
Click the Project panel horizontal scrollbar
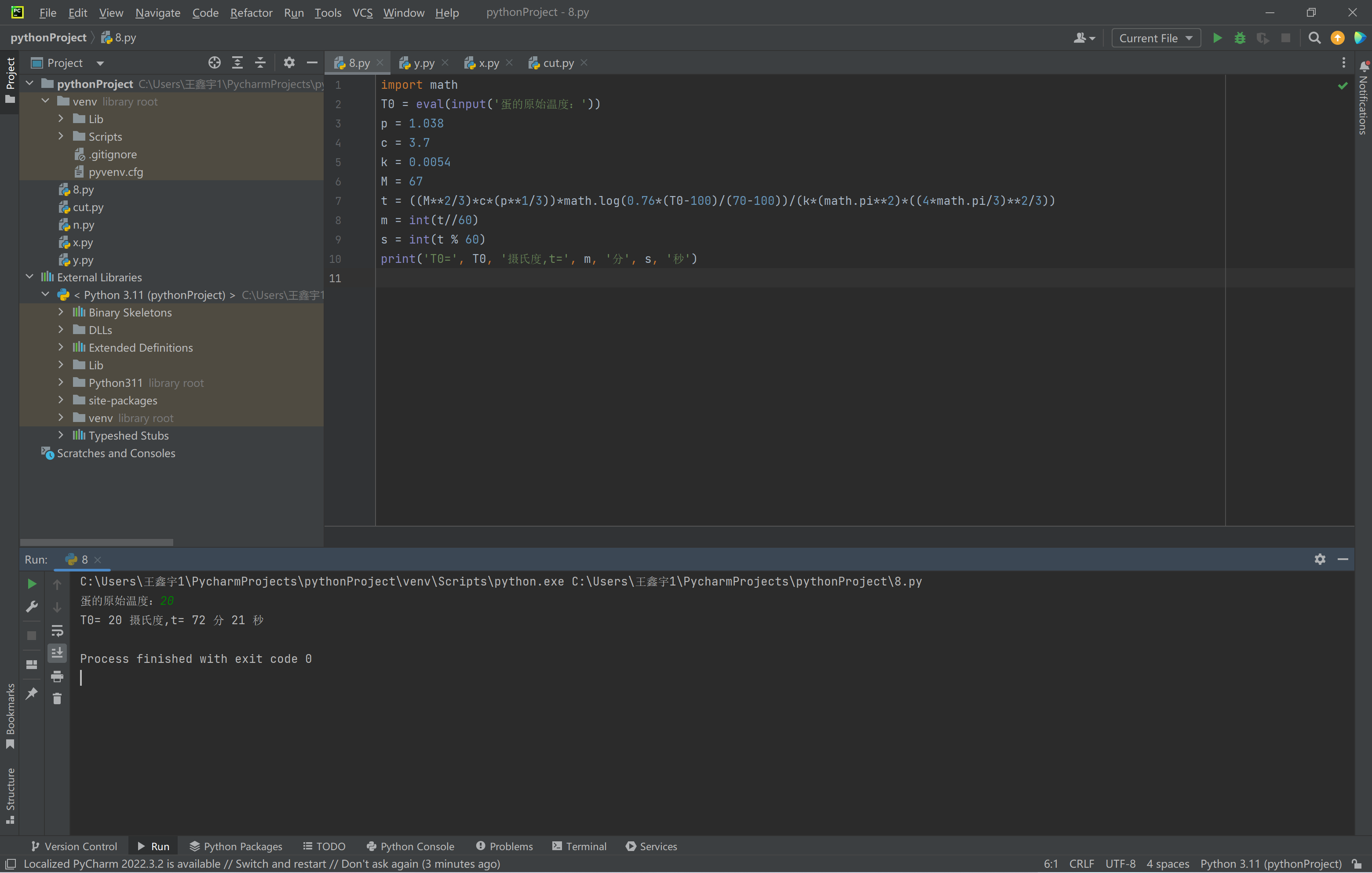tap(97, 542)
